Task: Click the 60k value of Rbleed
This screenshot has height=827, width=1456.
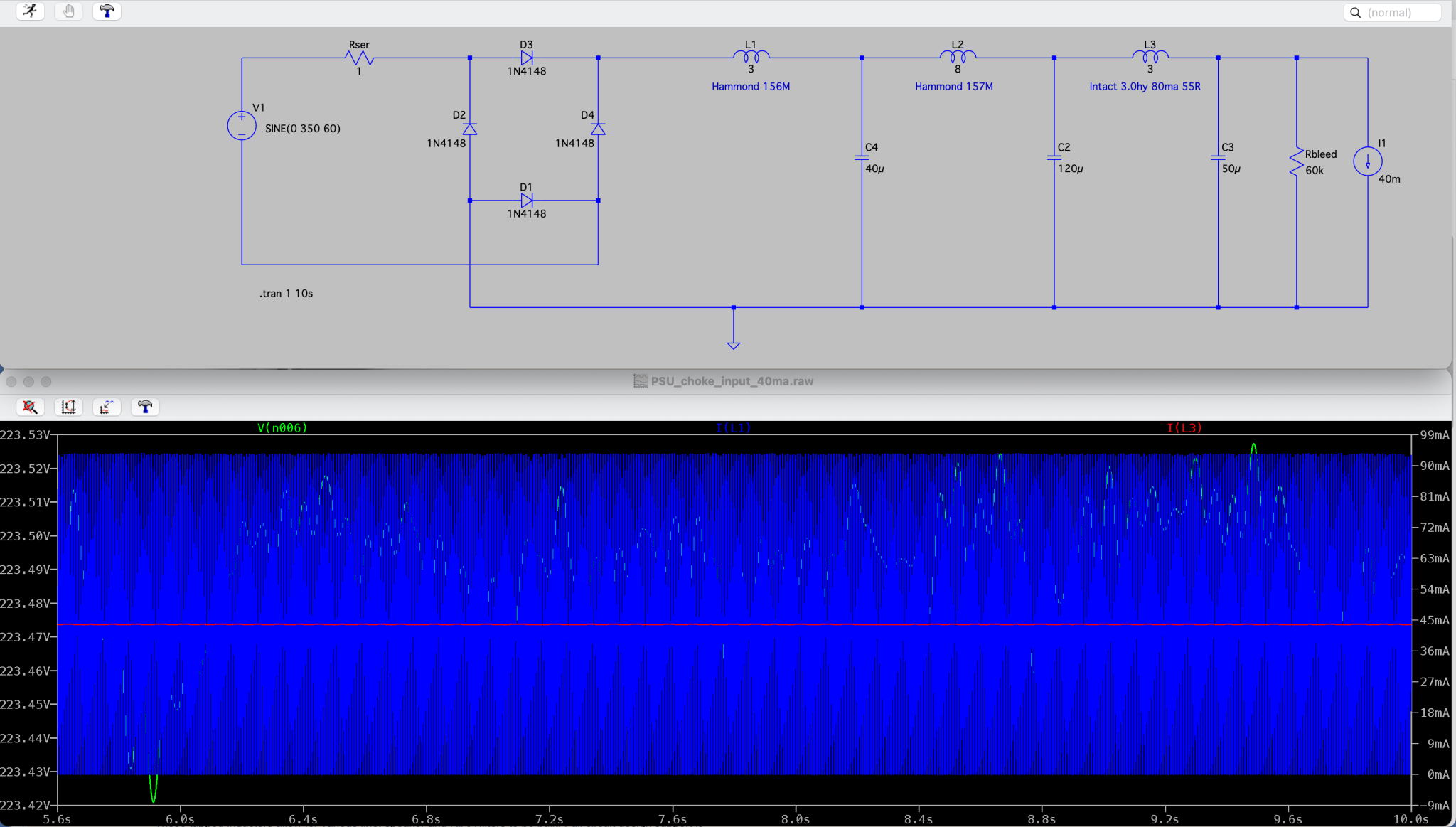Action: tap(1315, 170)
